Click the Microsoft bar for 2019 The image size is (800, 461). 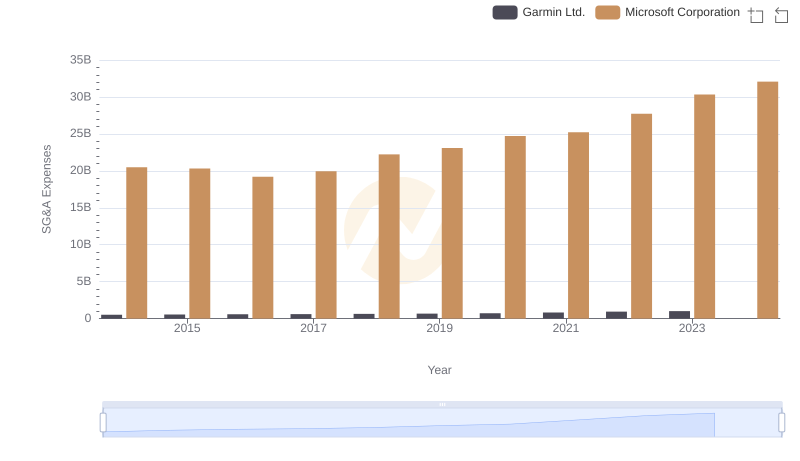[452, 233]
